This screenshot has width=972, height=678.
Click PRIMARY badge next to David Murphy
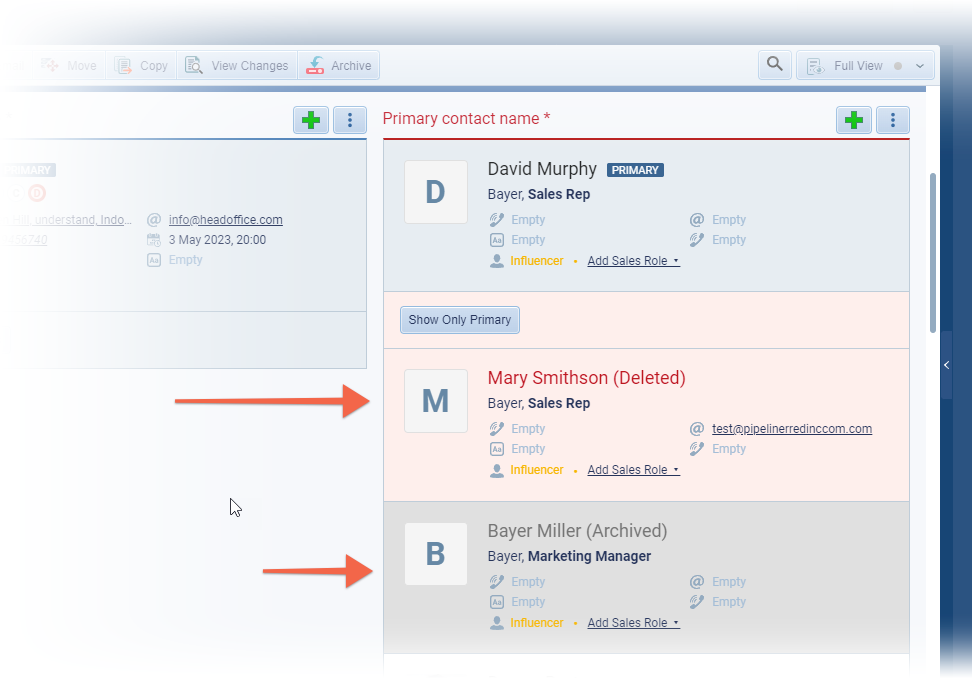635,170
